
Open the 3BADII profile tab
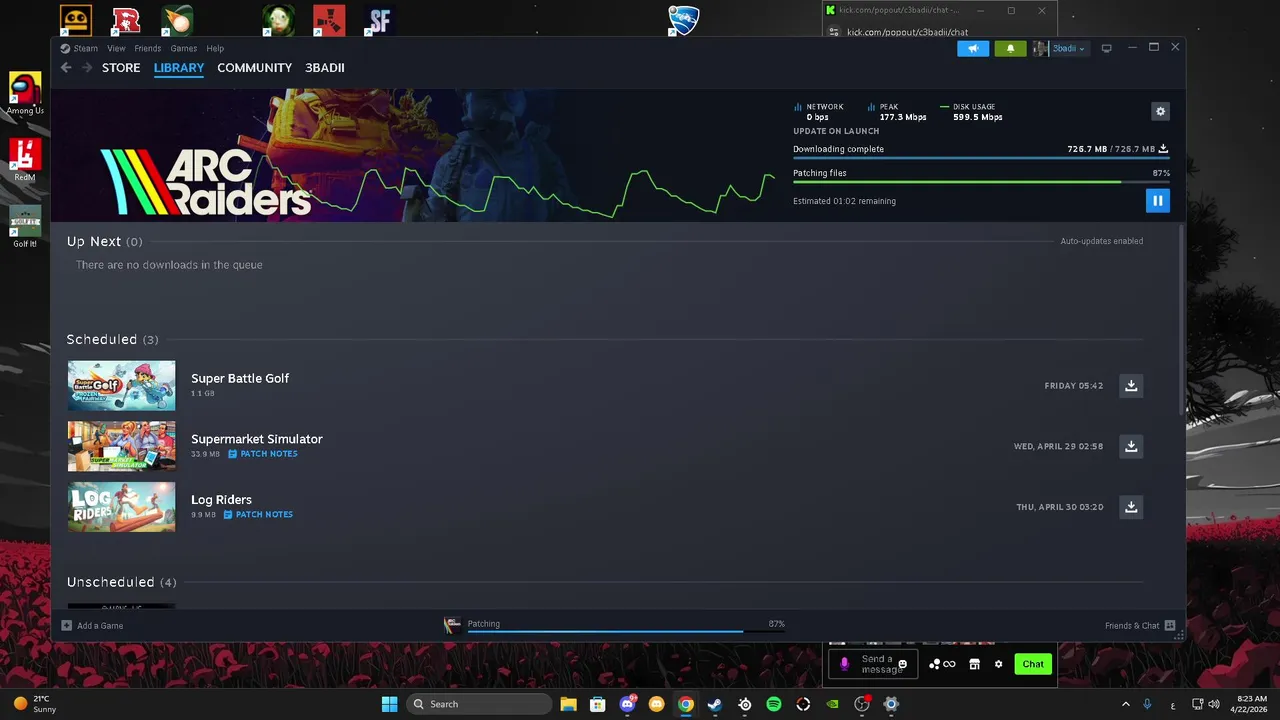325,67
